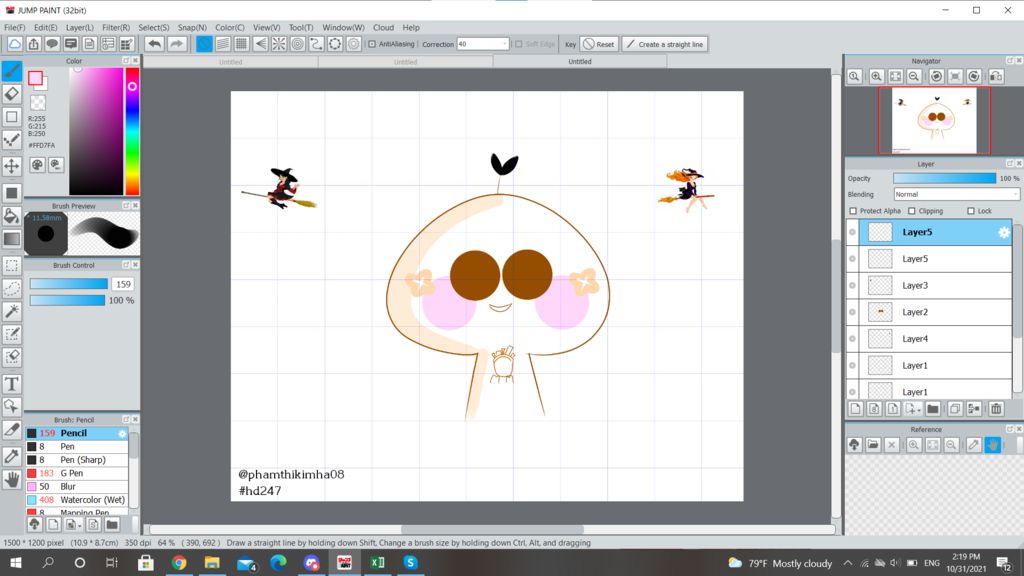This screenshot has height=576, width=1024.
Task: Rotate canvas left in the Navigator
Action: point(936,76)
